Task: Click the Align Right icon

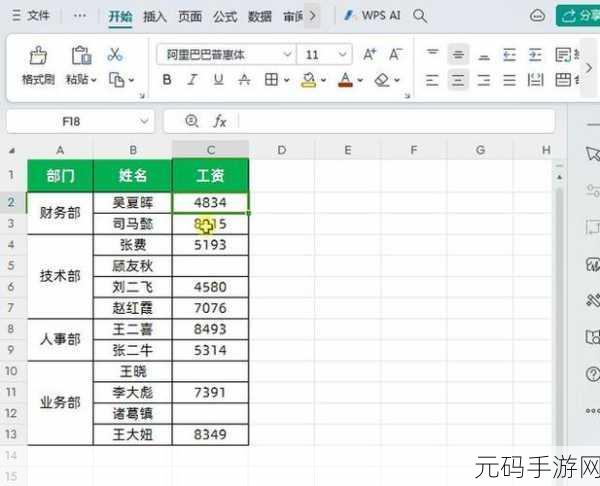Action: pos(484,80)
